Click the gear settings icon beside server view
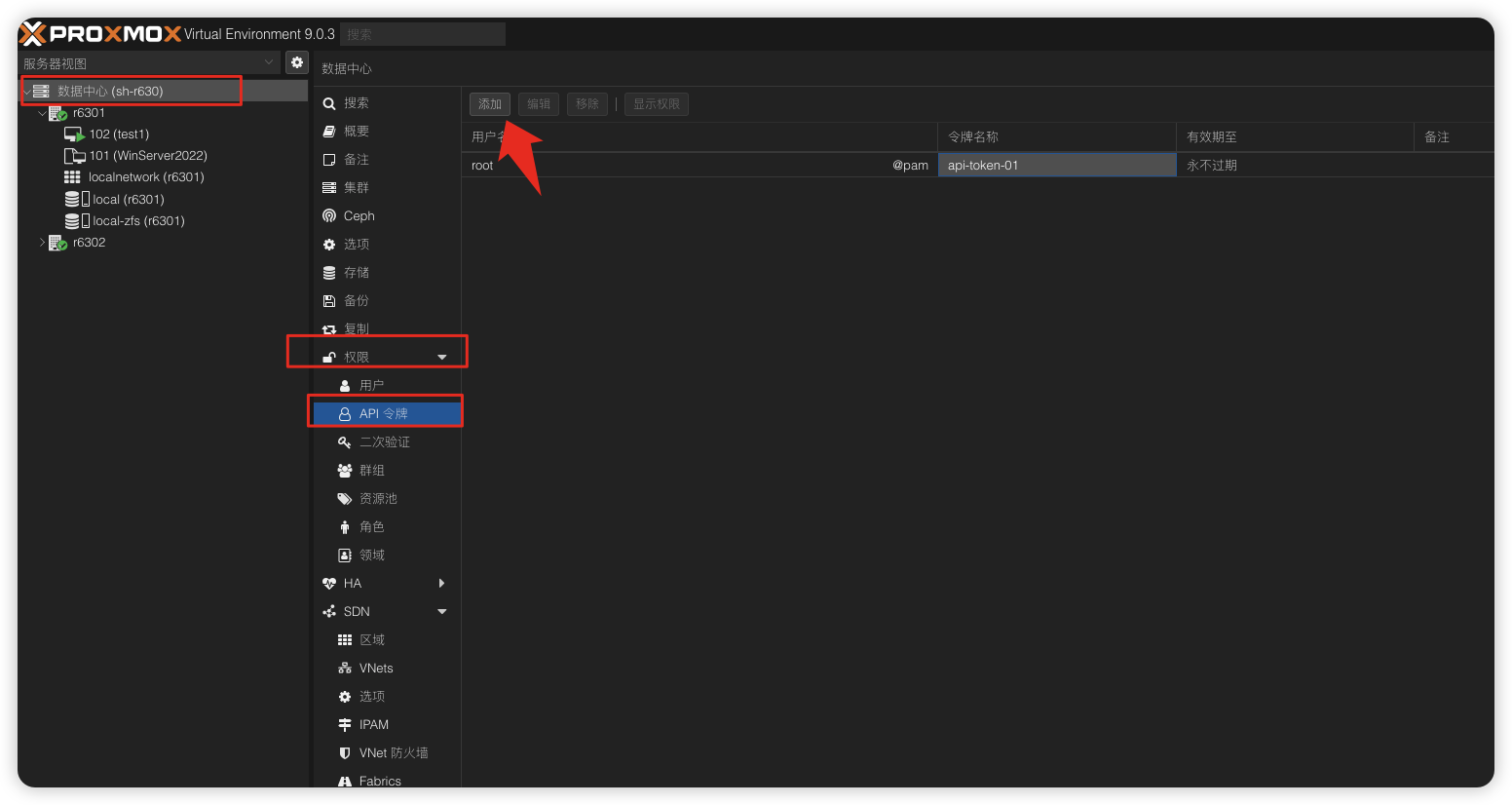The image size is (1512, 805). point(297,62)
